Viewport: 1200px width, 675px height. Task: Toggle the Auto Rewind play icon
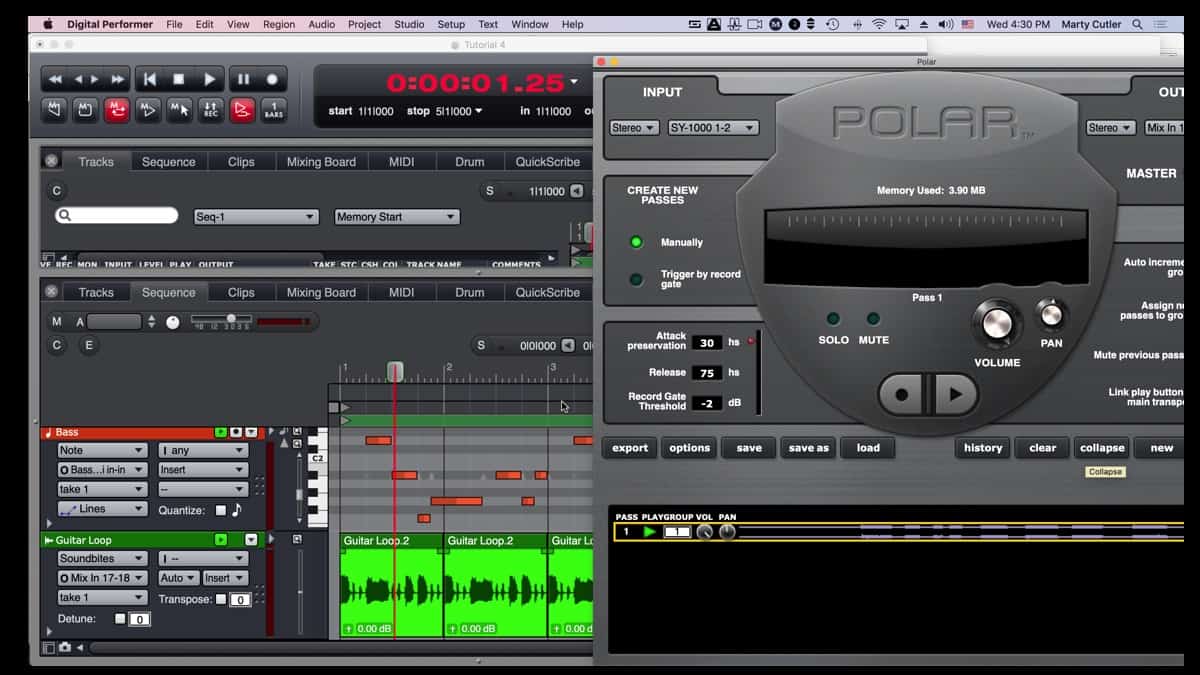[x=148, y=110]
